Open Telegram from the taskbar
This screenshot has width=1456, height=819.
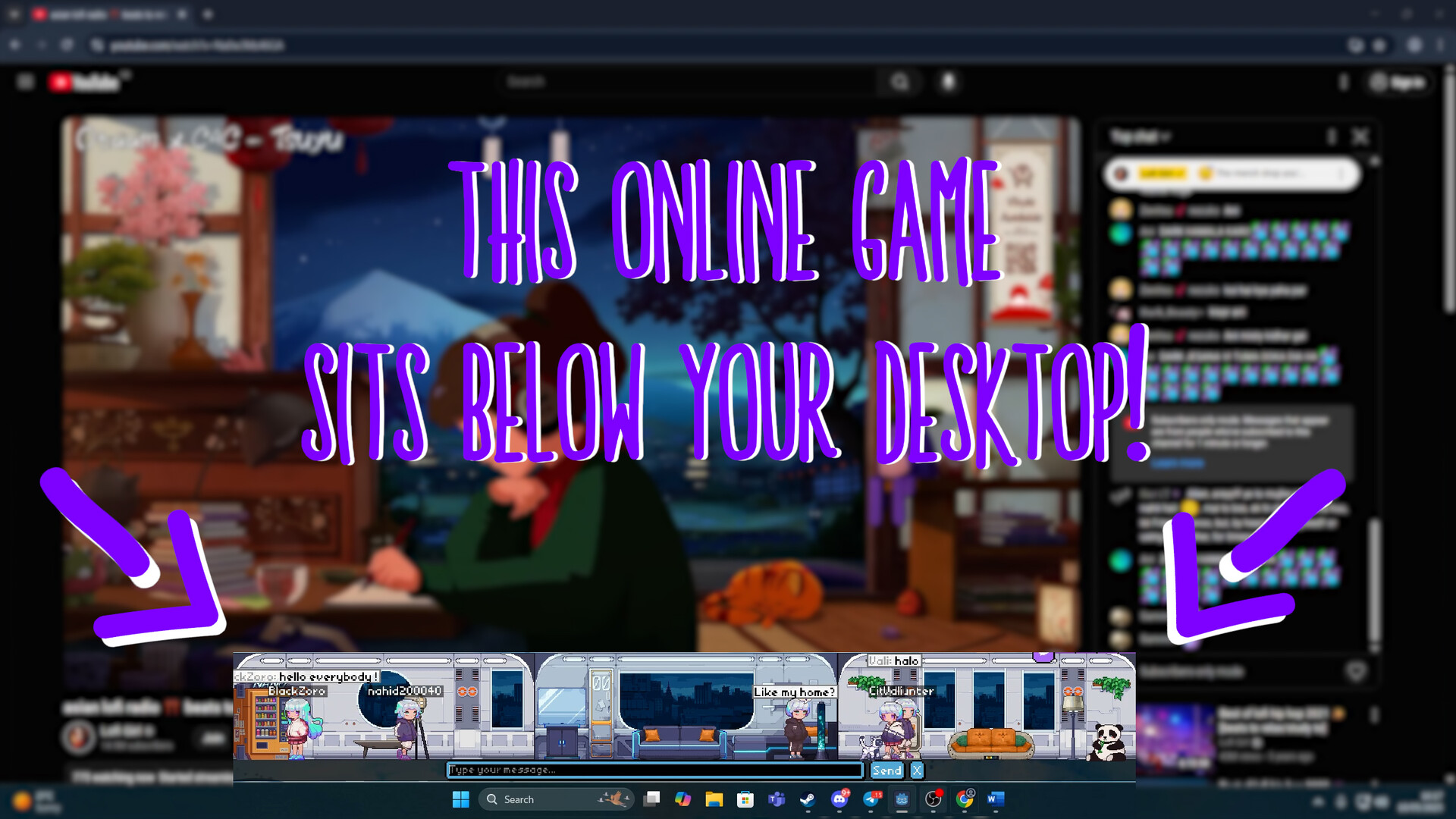(871, 799)
